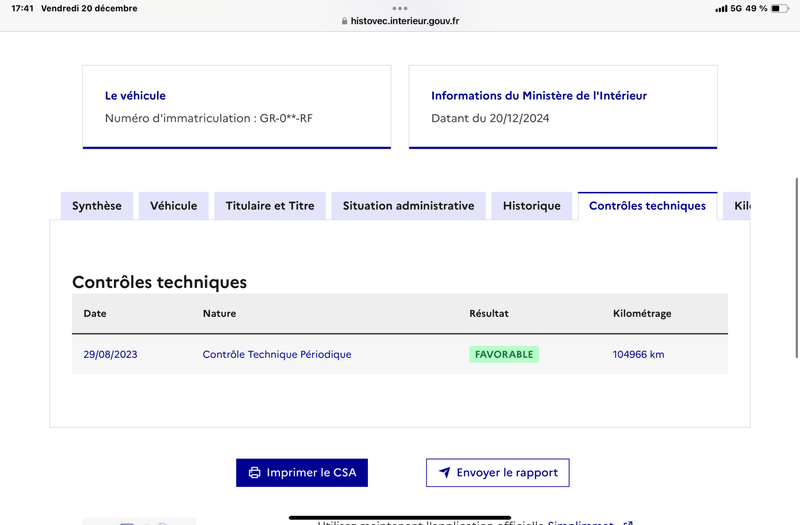Click the Contrôle Technique Périodique entry
Screen dimensions: 800x525
tap(277, 354)
